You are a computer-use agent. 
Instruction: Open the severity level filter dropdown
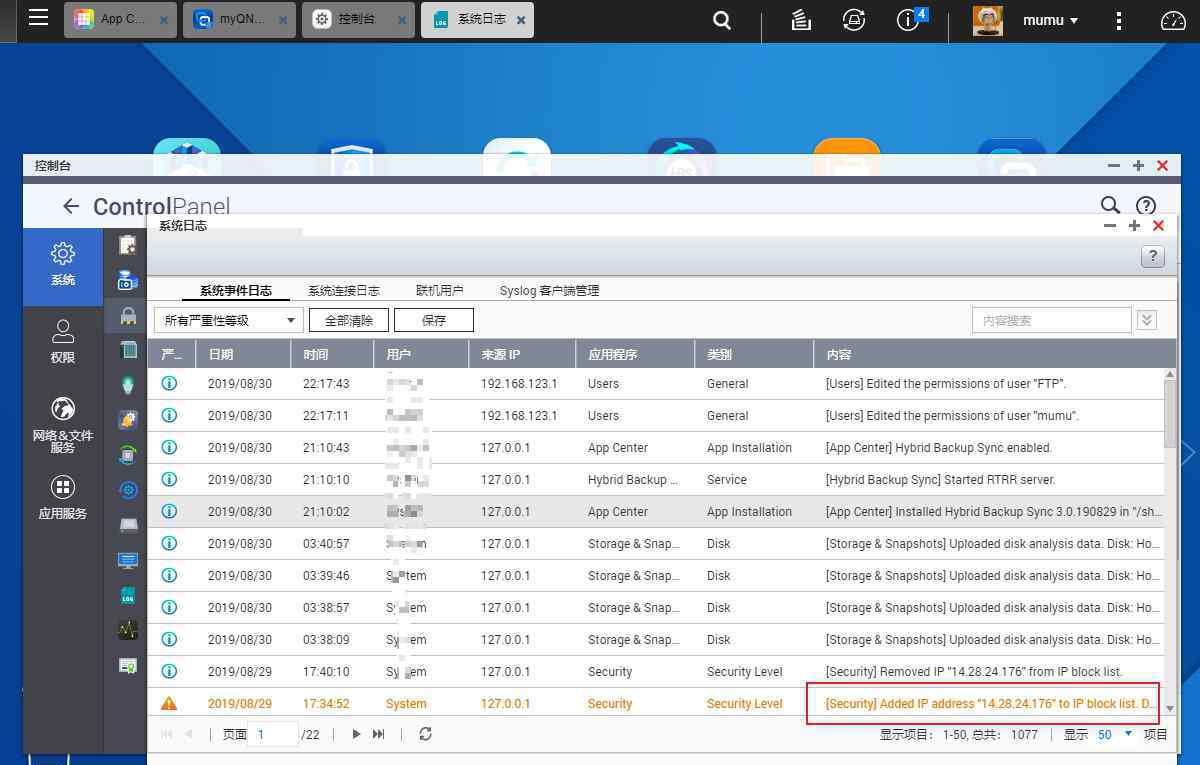pyautogui.click(x=229, y=320)
